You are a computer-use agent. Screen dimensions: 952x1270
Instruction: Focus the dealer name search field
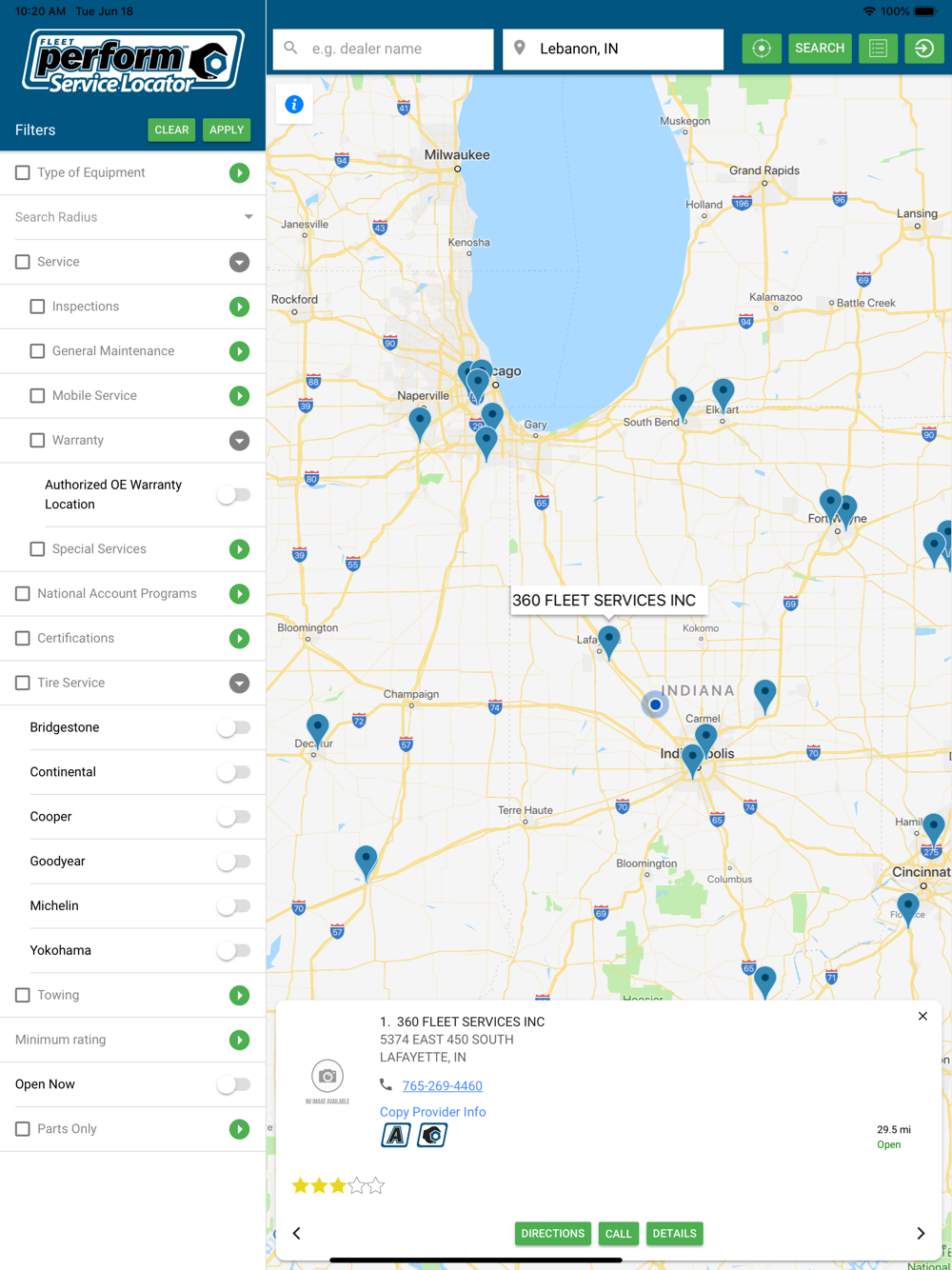click(384, 49)
